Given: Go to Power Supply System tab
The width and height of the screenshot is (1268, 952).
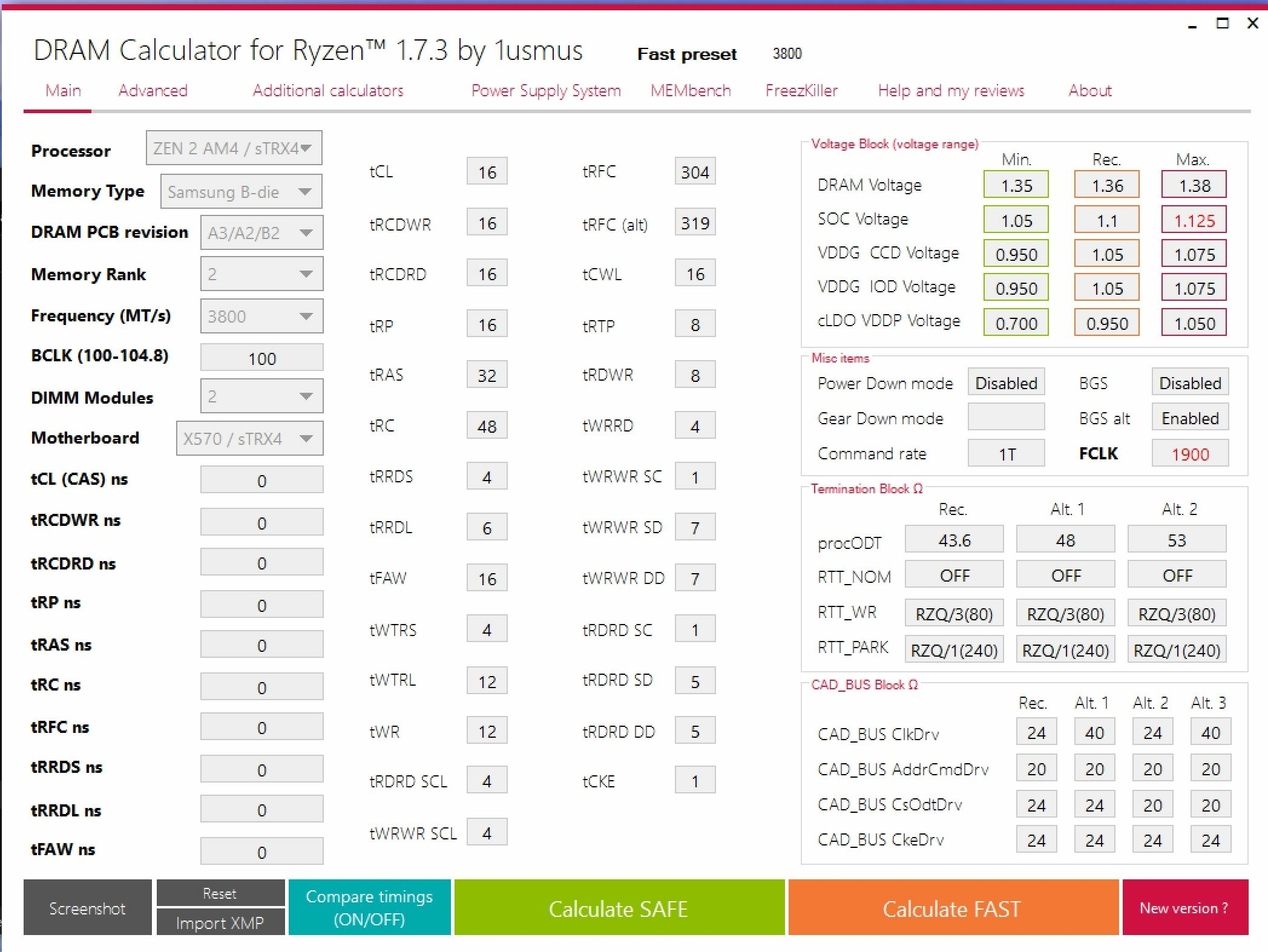Looking at the screenshot, I should point(546,91).
